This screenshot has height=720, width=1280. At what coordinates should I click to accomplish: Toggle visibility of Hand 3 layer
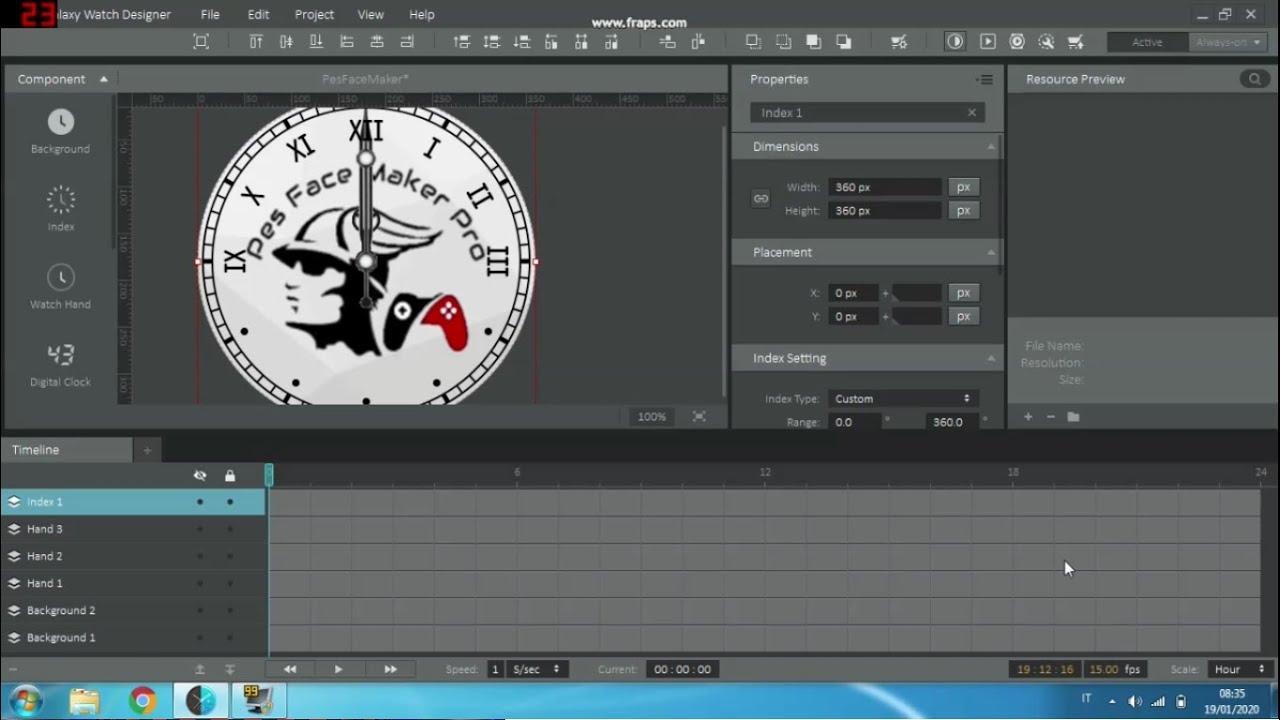tap(200, 529)
